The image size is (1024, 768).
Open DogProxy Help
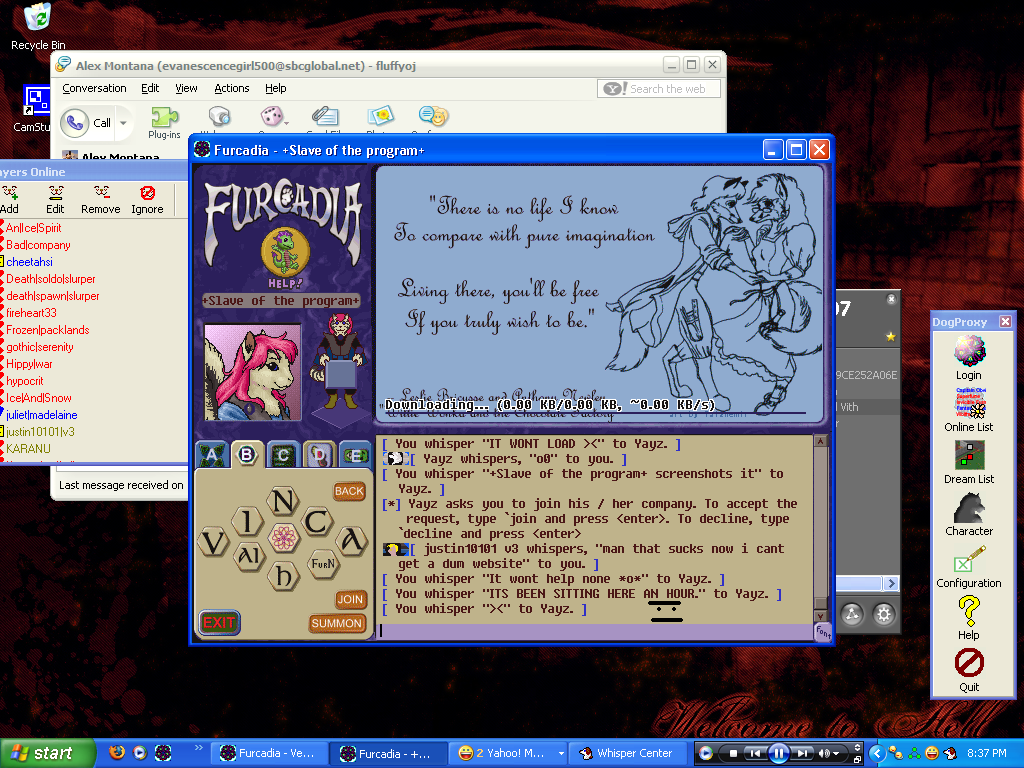click(968, 618)
